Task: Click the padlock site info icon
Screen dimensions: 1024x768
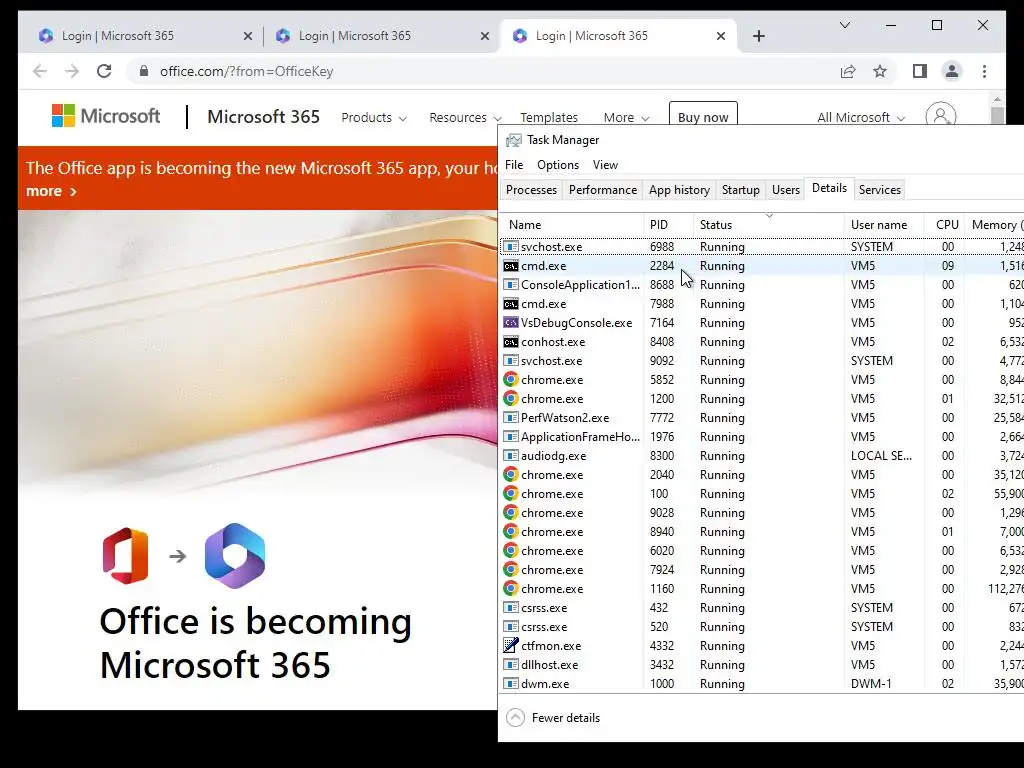Action: (144, 71)
